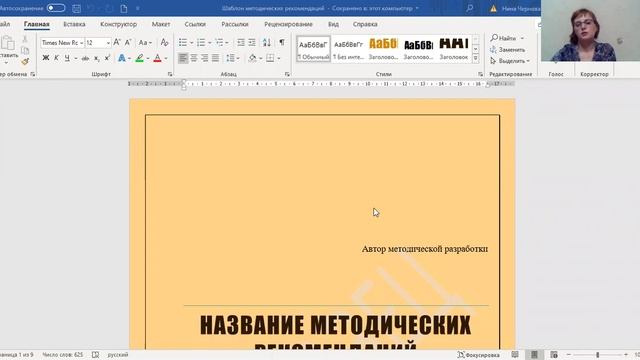Copy selection with the copy icon

pyautogui.click(x=25, y=51)
